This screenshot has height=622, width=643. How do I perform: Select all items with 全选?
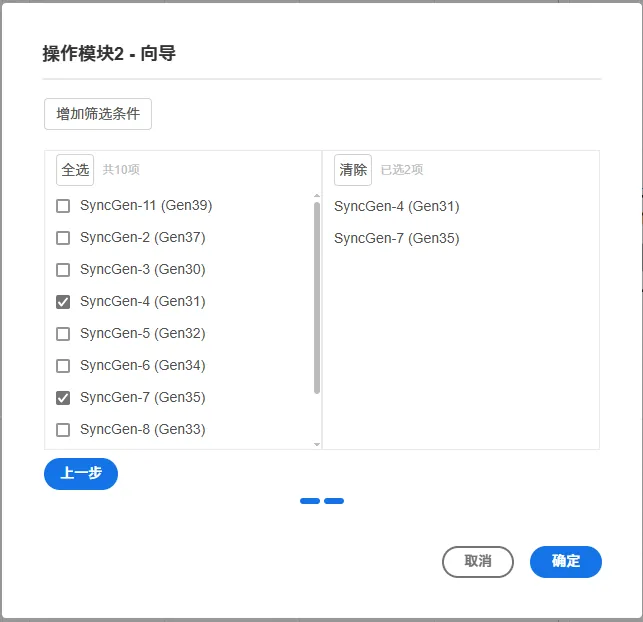tap(75, 170)
